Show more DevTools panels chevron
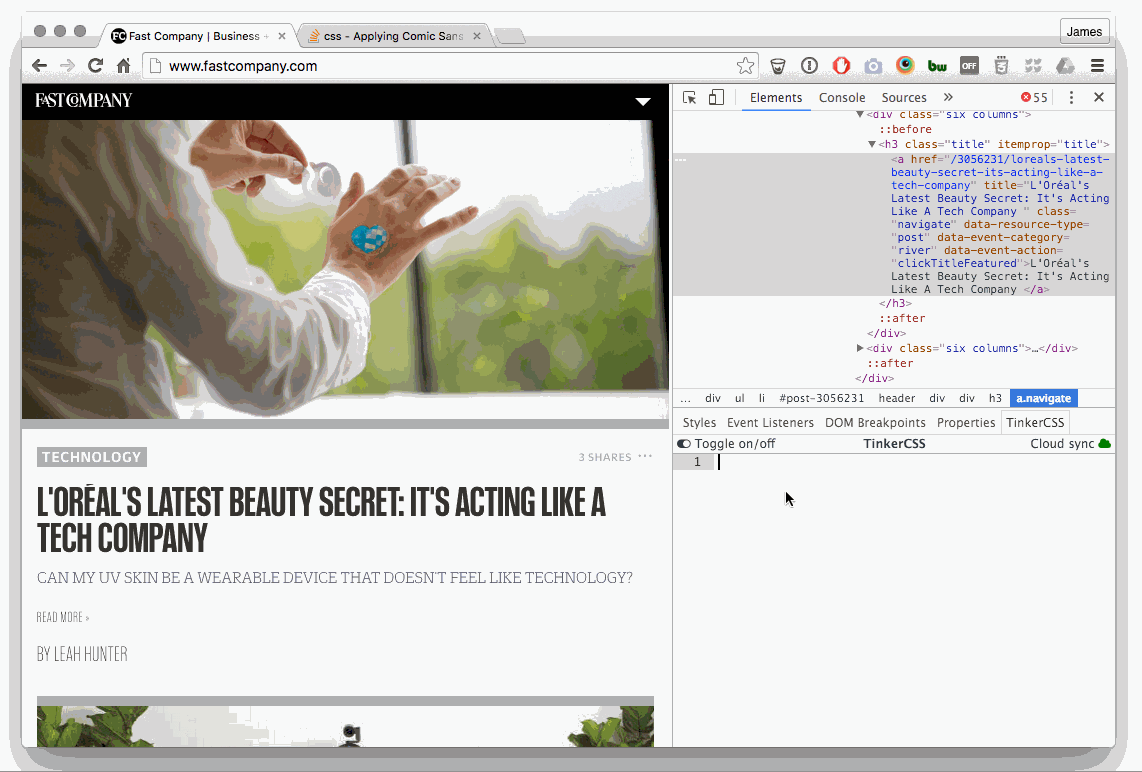 pos(948,97)
